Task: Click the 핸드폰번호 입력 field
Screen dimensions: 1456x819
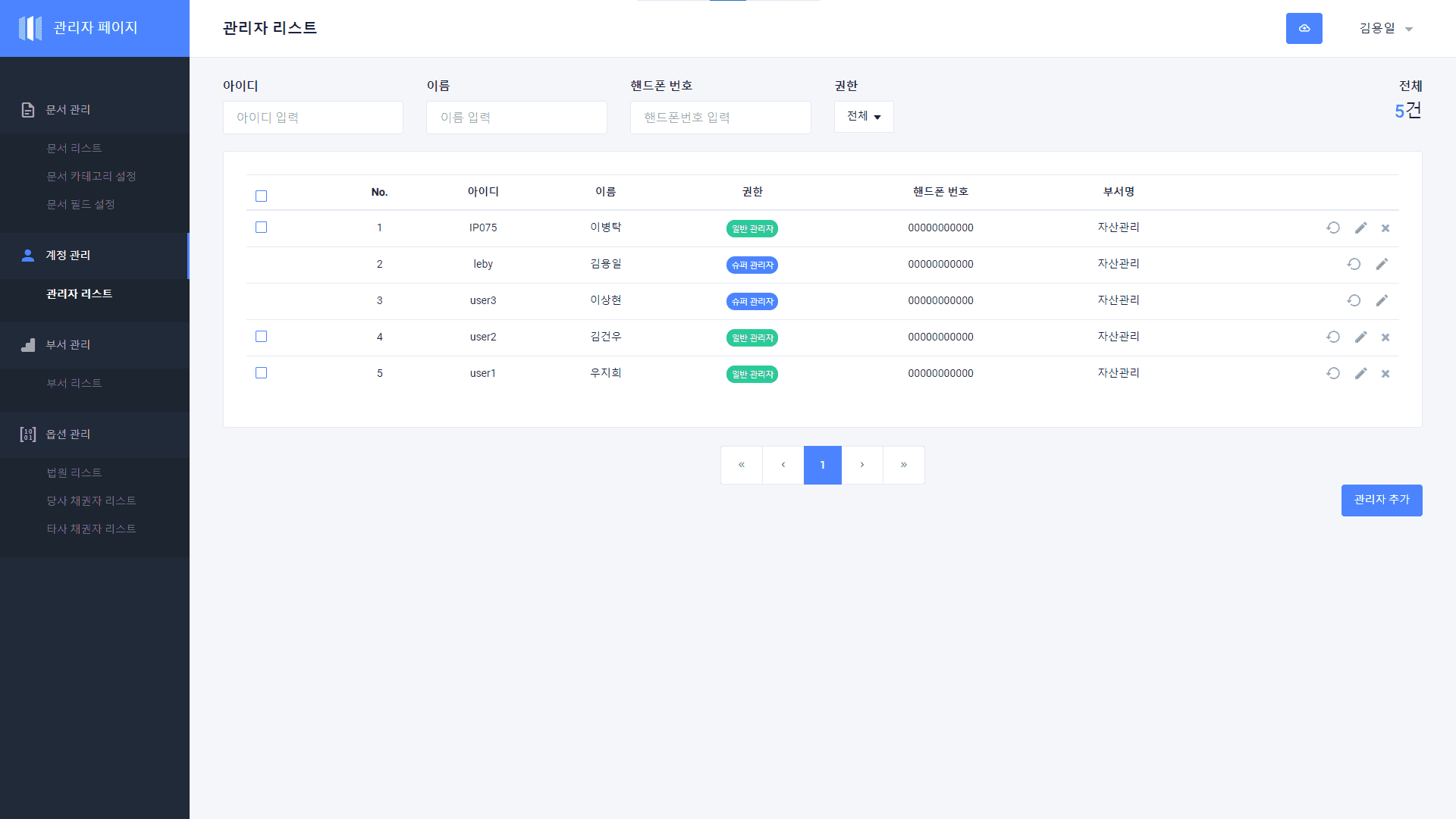Action: tap(720, 118)
